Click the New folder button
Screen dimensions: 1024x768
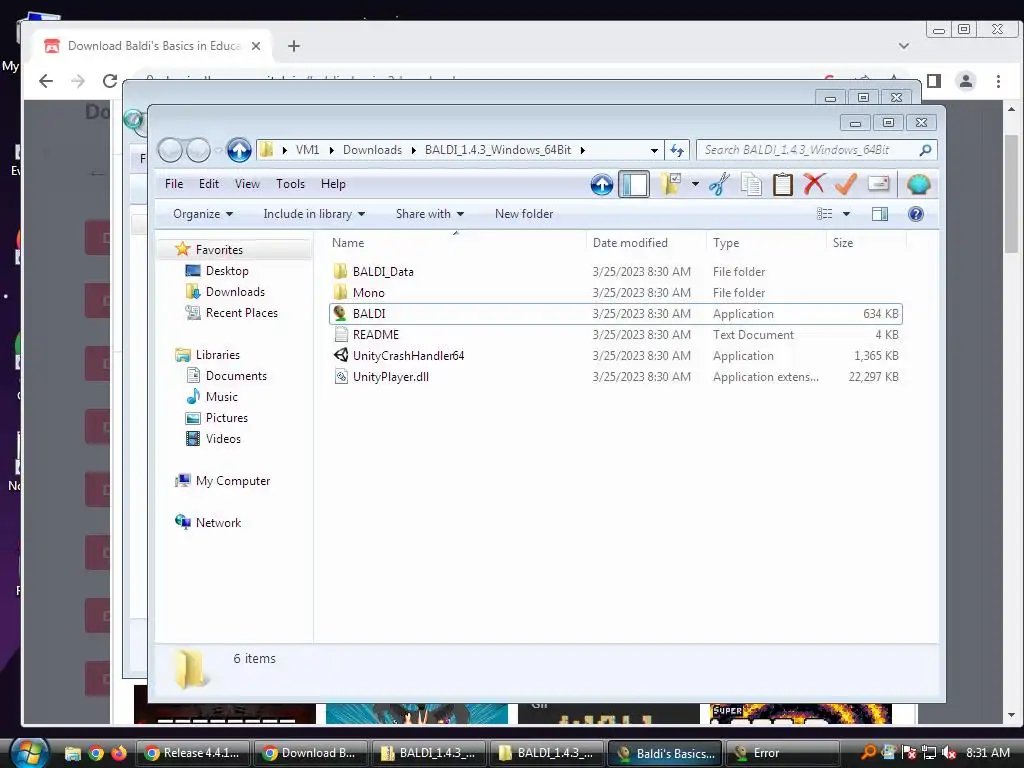[x=524, y=214]
